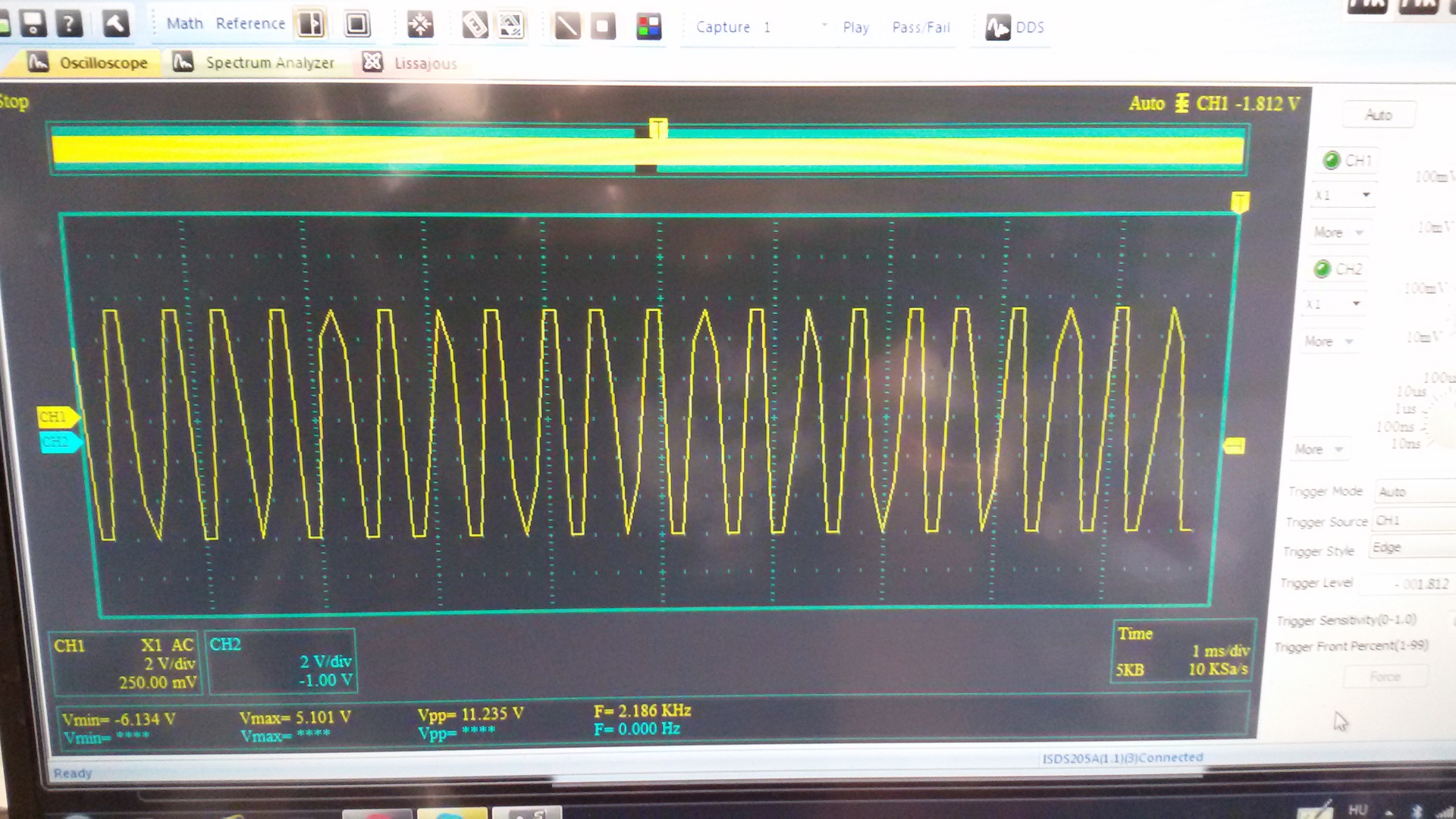Select the vertical cursor split icon
The image size is (1456, 819).
(311, 24)
